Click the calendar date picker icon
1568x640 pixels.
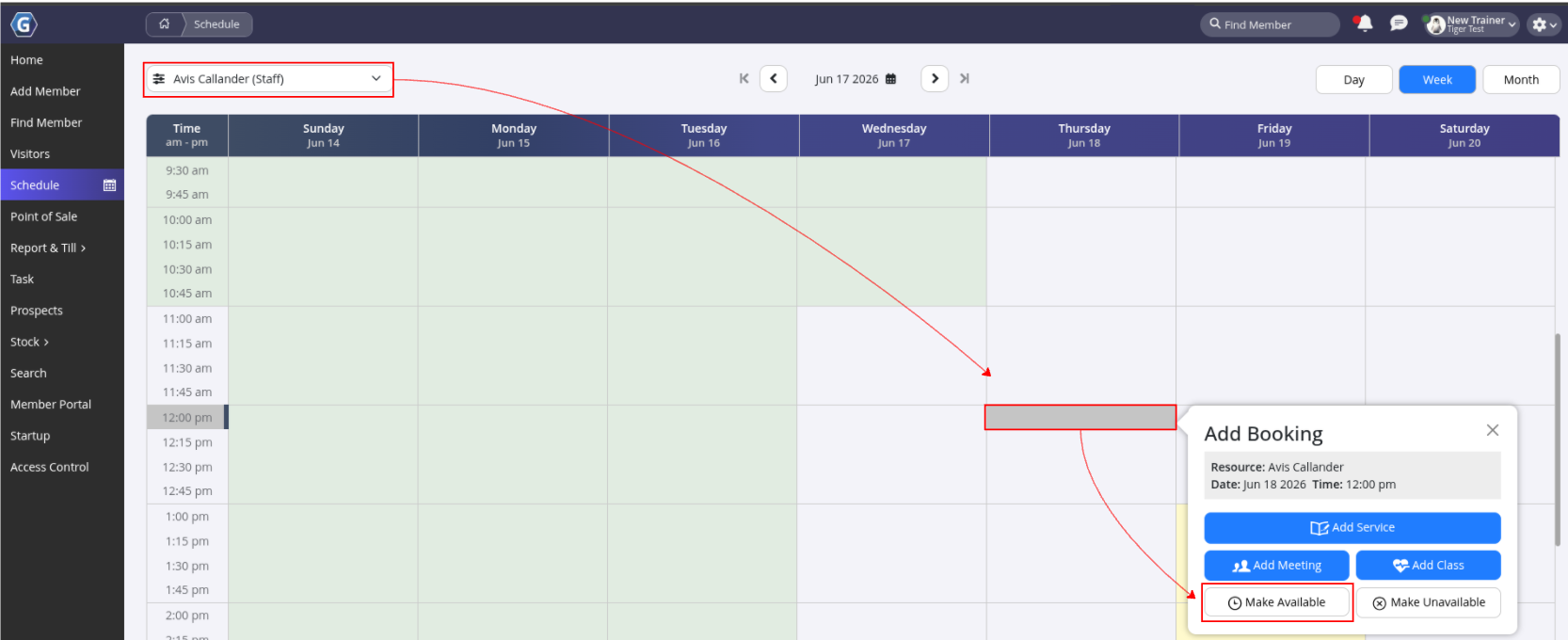[890, 79]
